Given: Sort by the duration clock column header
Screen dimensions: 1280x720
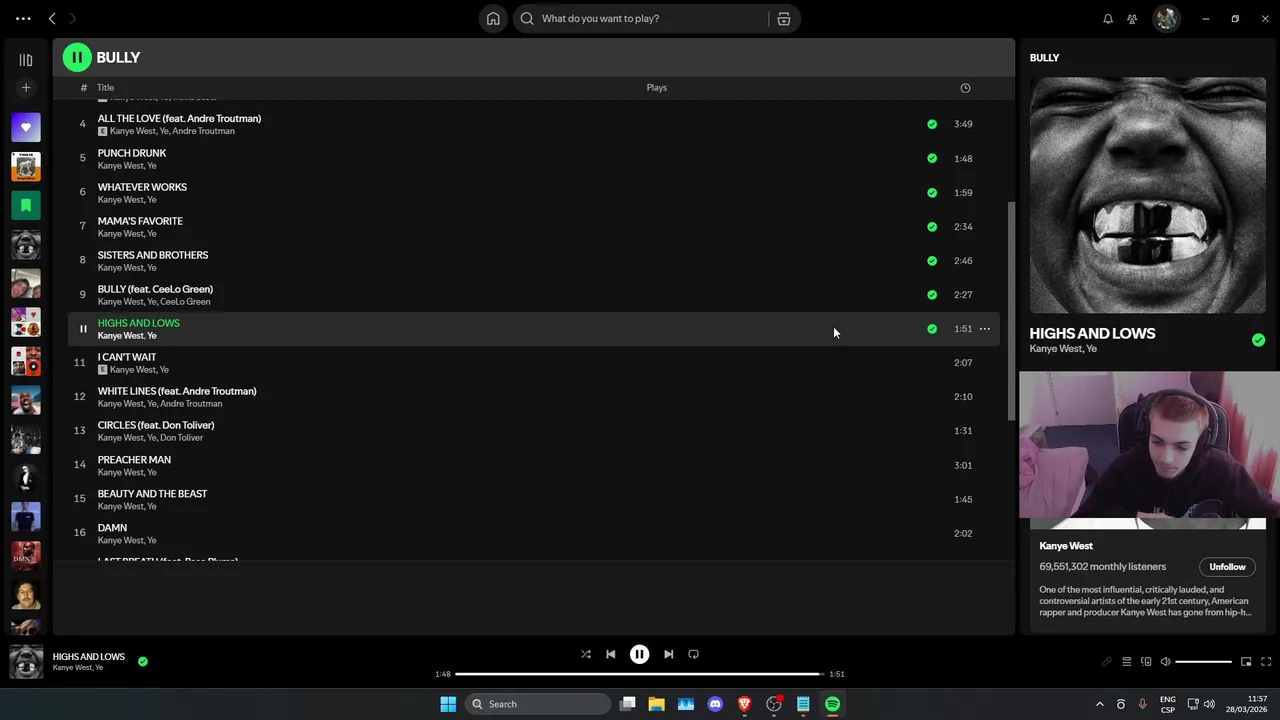Looking at the screenshot, I should tap(965, 88).
